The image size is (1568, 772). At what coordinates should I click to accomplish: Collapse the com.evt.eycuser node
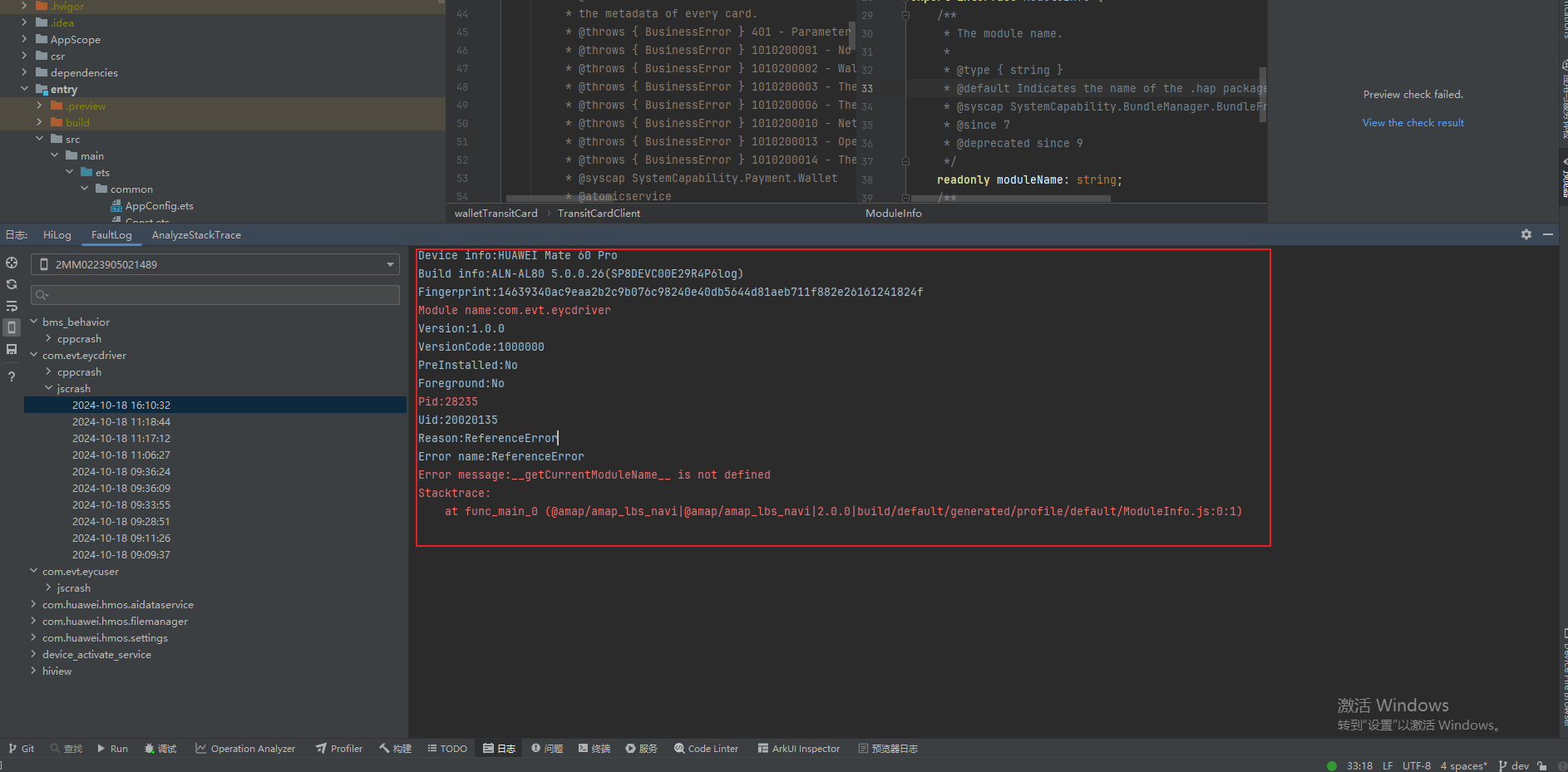(34, 571)
